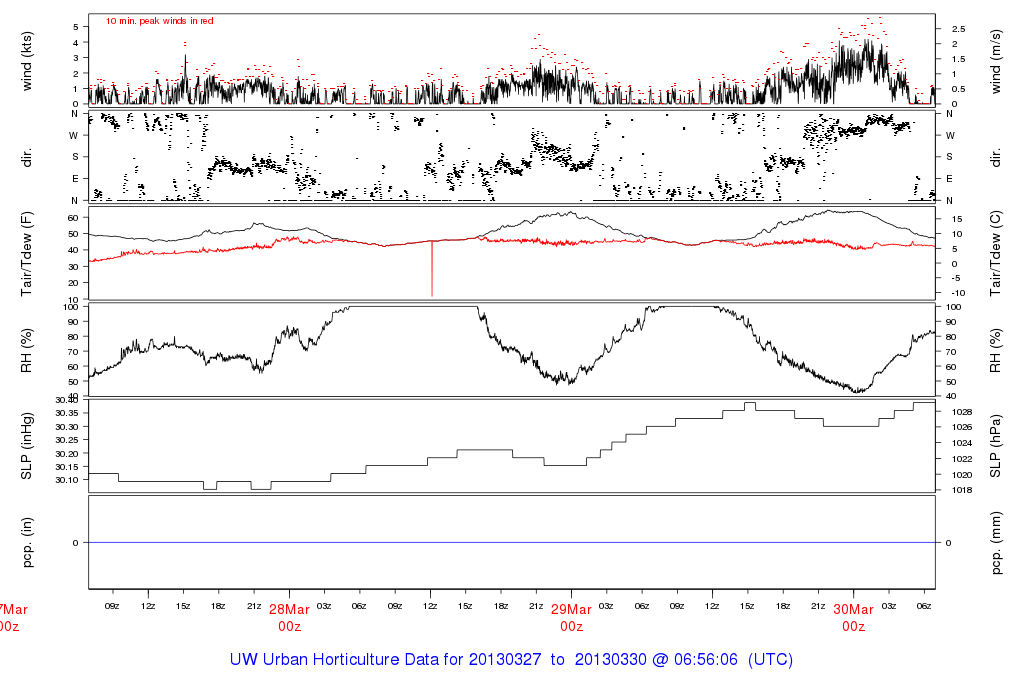Click the '30.10' pressure tick value
The height and width of the screenshot is (700, 1024).
[68, 480]
